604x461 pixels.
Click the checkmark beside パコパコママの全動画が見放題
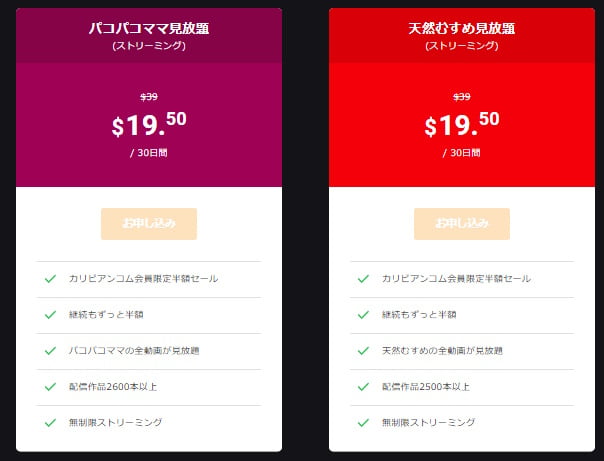click(50, 351)
